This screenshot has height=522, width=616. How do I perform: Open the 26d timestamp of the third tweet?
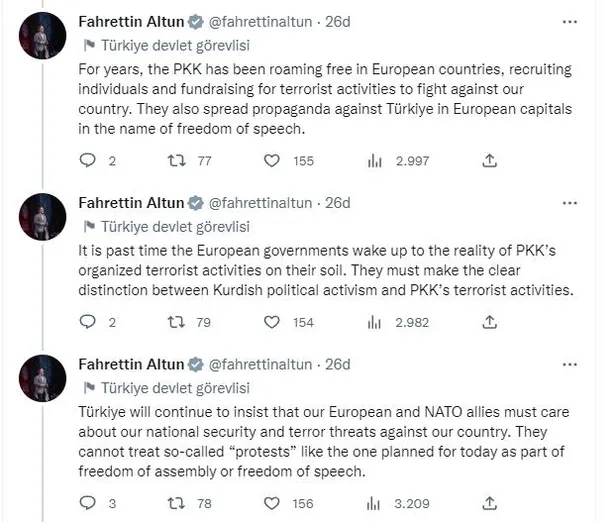click(338, 364)
